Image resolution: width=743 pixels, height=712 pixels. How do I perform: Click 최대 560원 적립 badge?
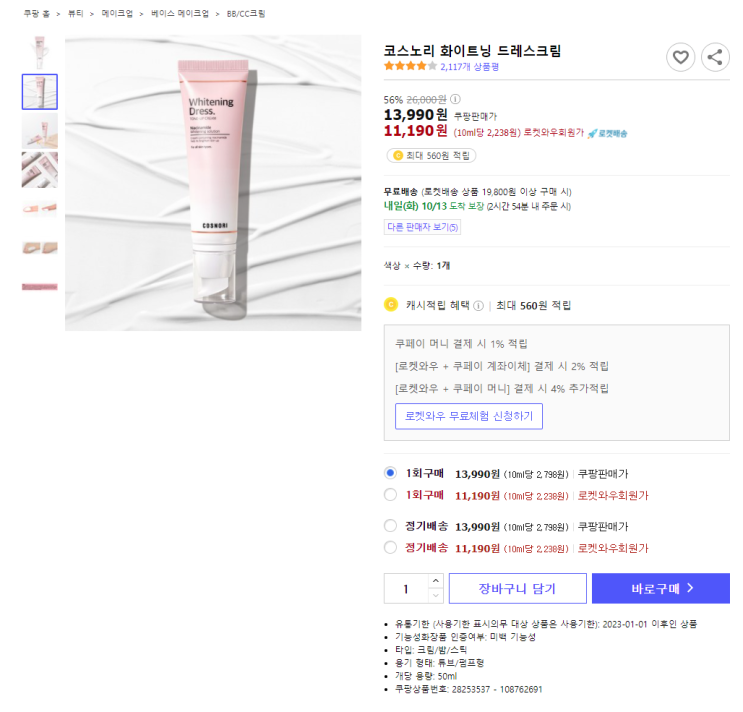click(x=431, y=155)
